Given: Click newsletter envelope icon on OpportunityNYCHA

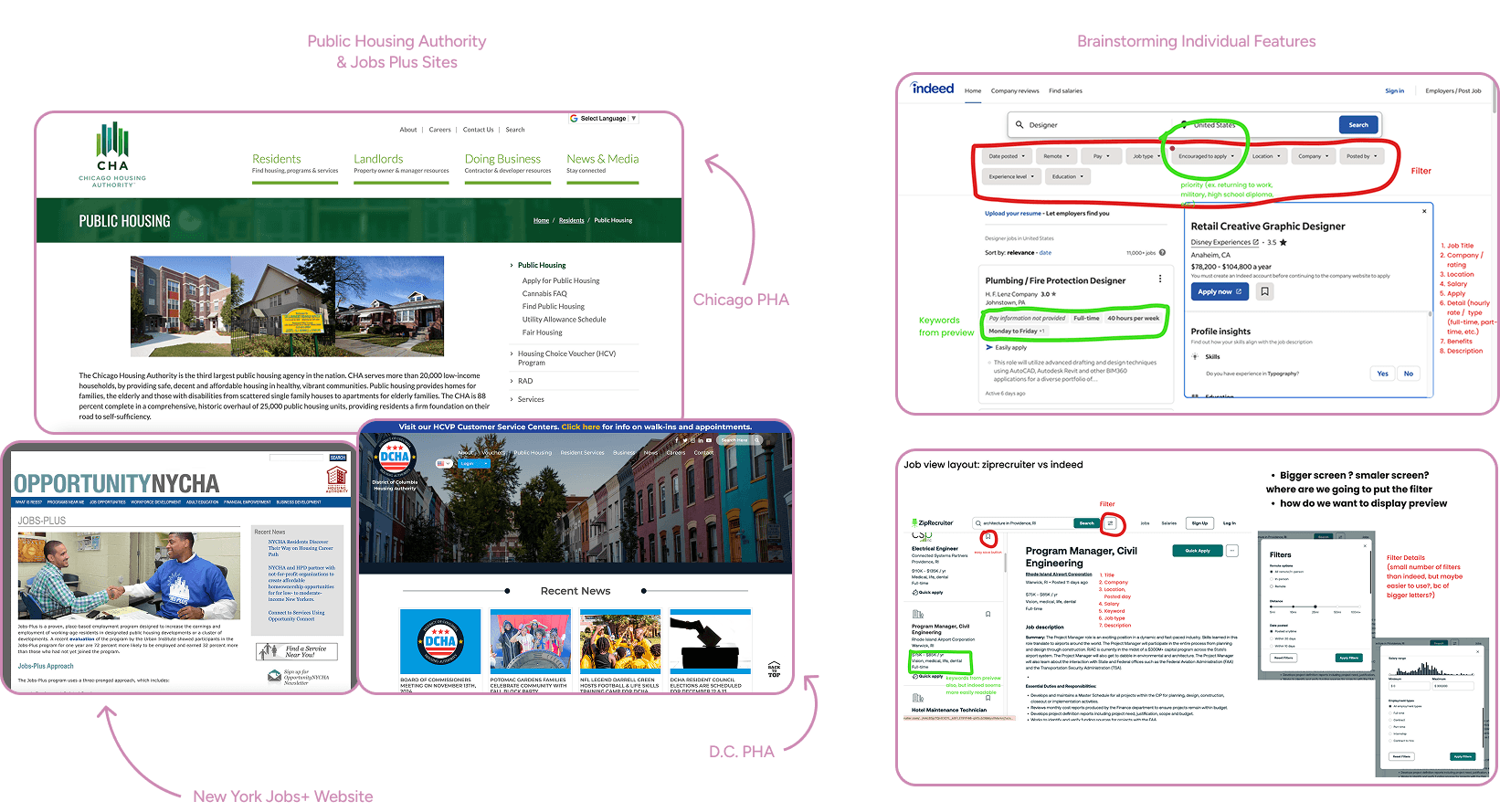Looking at the screenshot, I should (274, 676).
